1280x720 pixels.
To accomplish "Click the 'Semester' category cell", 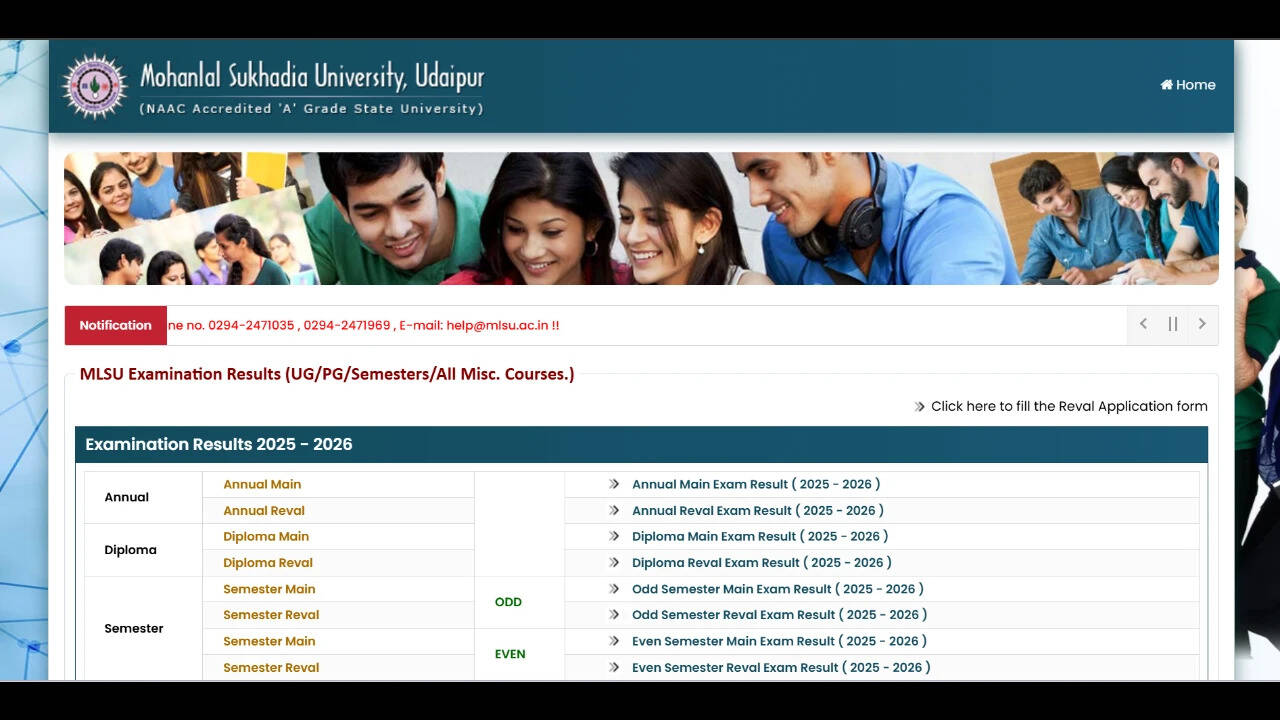I will coord(143,628).
